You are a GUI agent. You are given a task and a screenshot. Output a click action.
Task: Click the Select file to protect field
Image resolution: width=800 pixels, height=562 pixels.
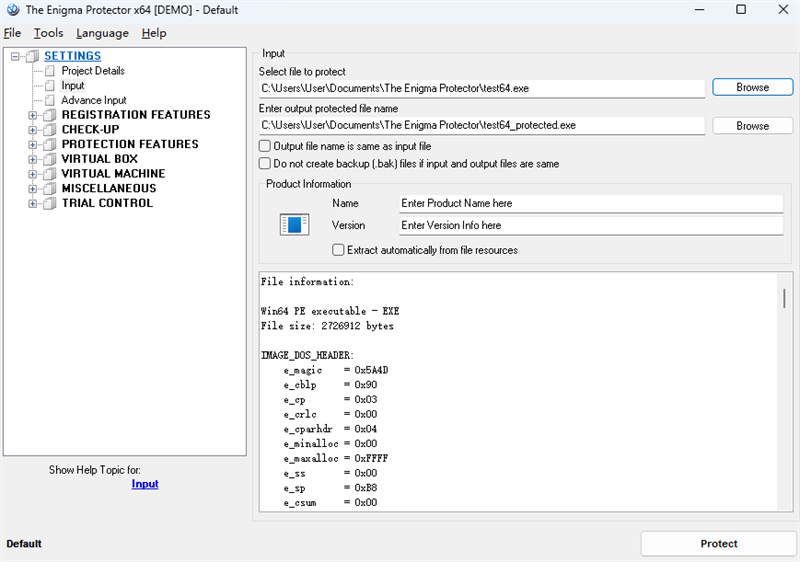click(x=482, y=88)
